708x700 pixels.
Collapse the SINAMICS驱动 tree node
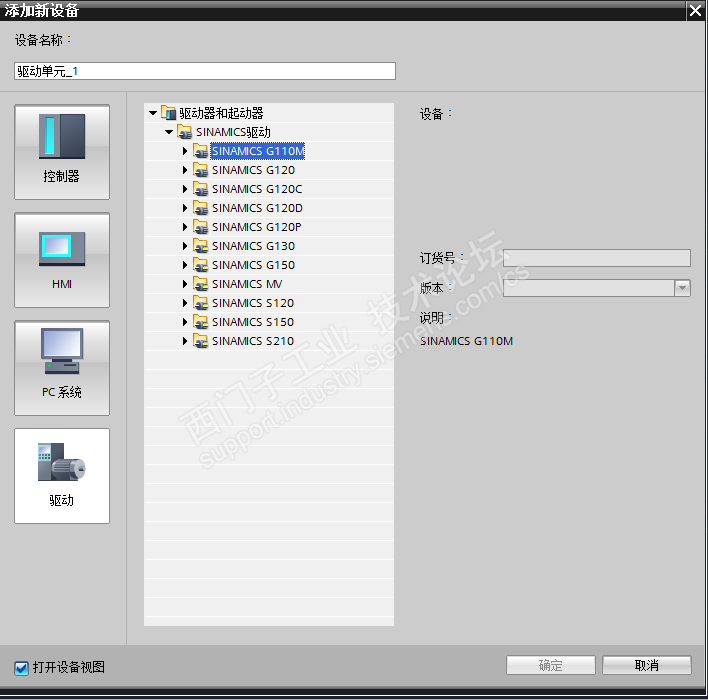(x=169, y=132)
